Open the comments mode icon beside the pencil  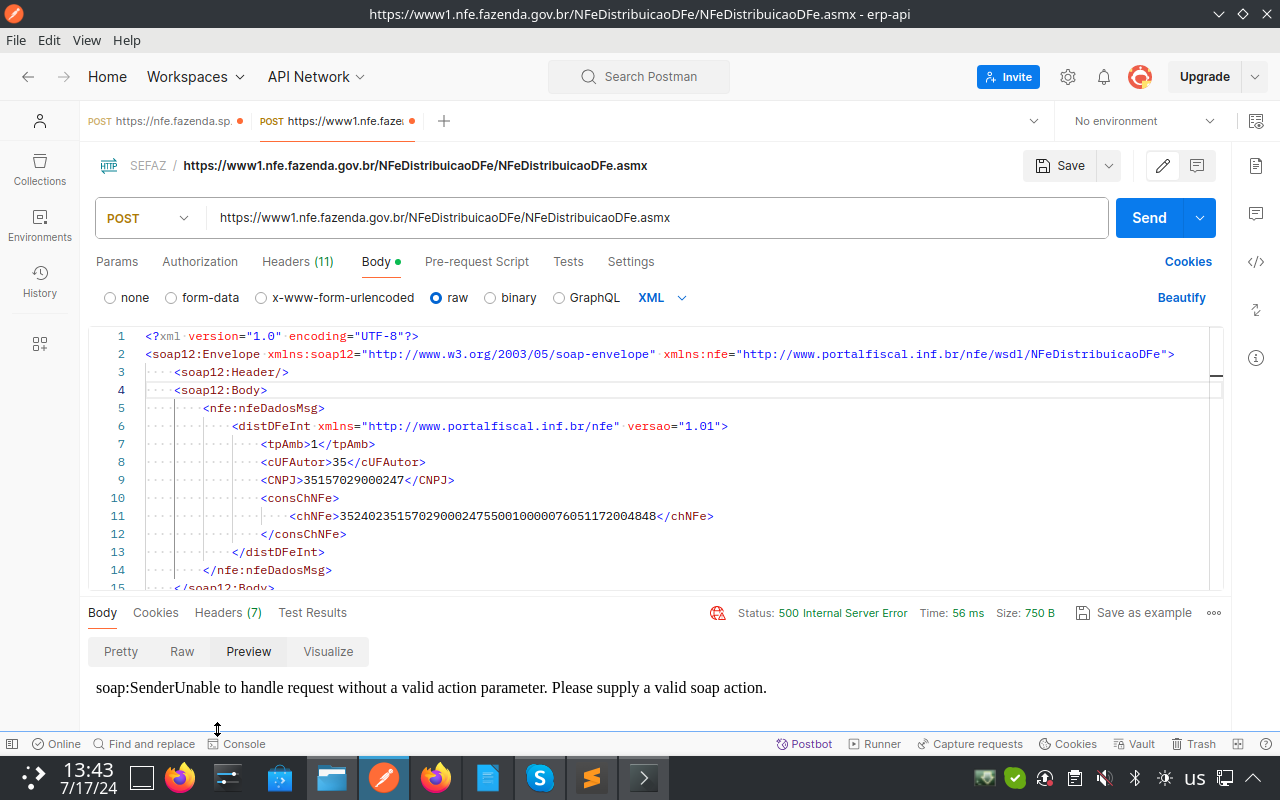click(1197, 166)
